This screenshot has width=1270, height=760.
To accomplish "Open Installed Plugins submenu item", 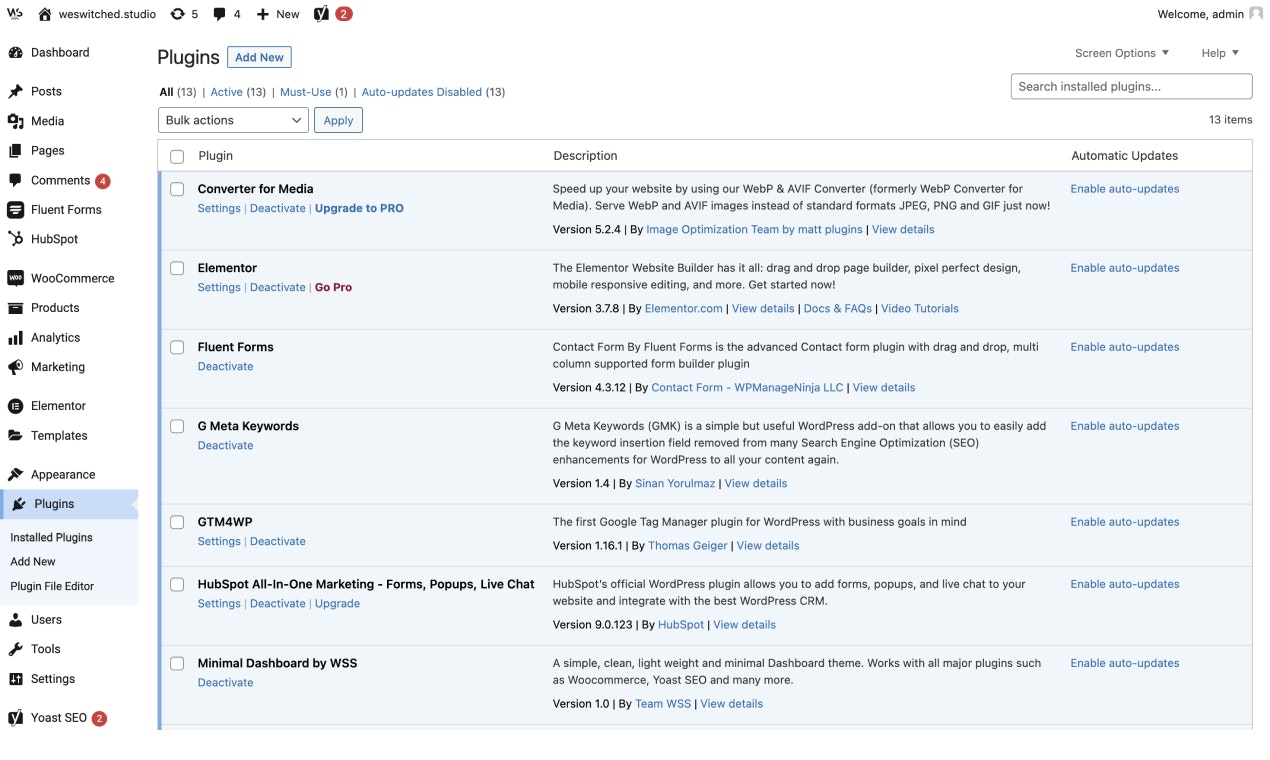I will [x=52, y=537].
